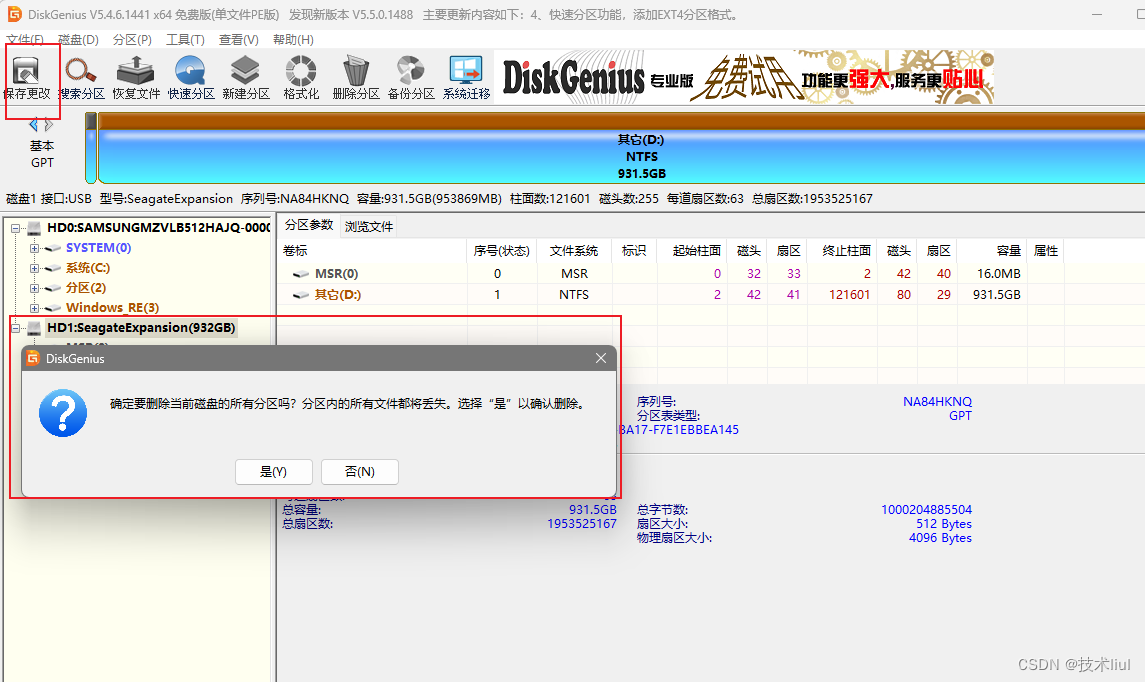1145x682 pixels.
Task: Select HD0:SAMSUNGMZVLB512HAJQ disk in tree
Action: click(158, 228)
